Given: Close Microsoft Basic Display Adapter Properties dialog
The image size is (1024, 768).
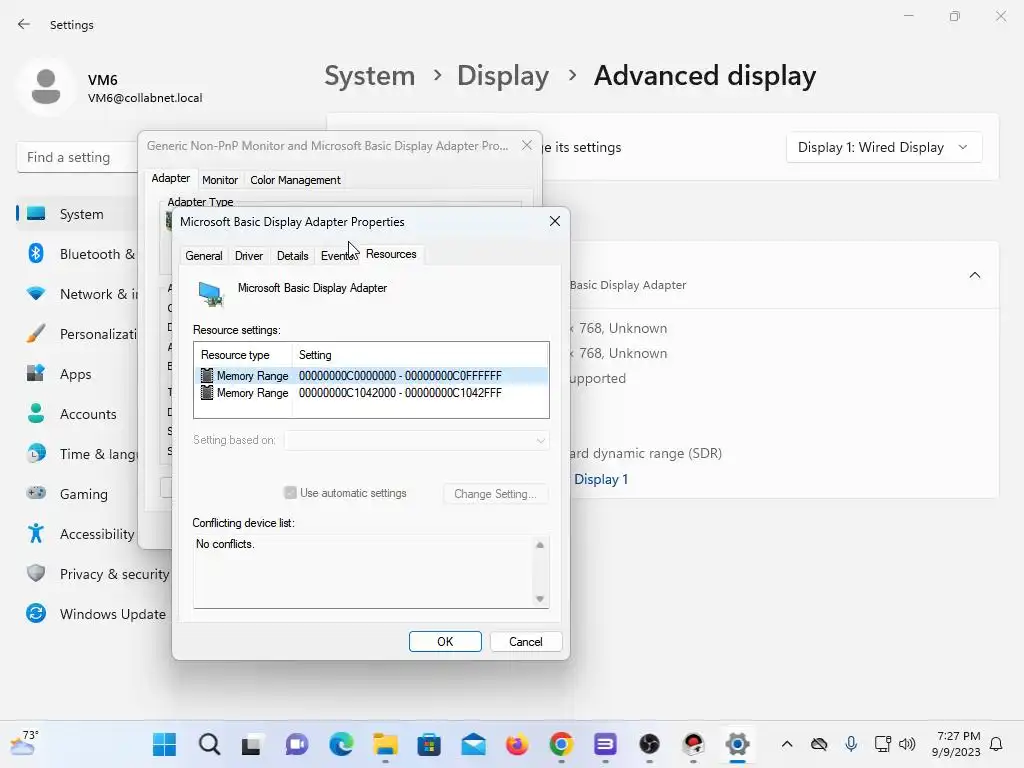Looking at the screenshot, I should (x=554, y=221).
